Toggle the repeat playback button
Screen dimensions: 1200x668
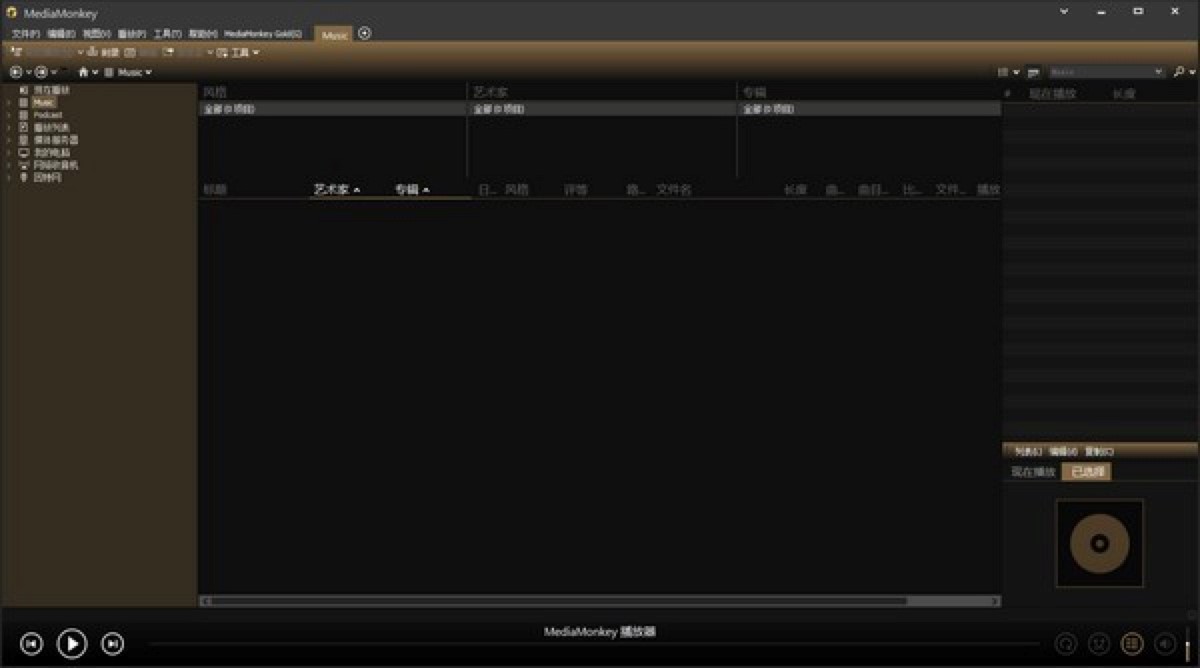tap(1067, 644)
